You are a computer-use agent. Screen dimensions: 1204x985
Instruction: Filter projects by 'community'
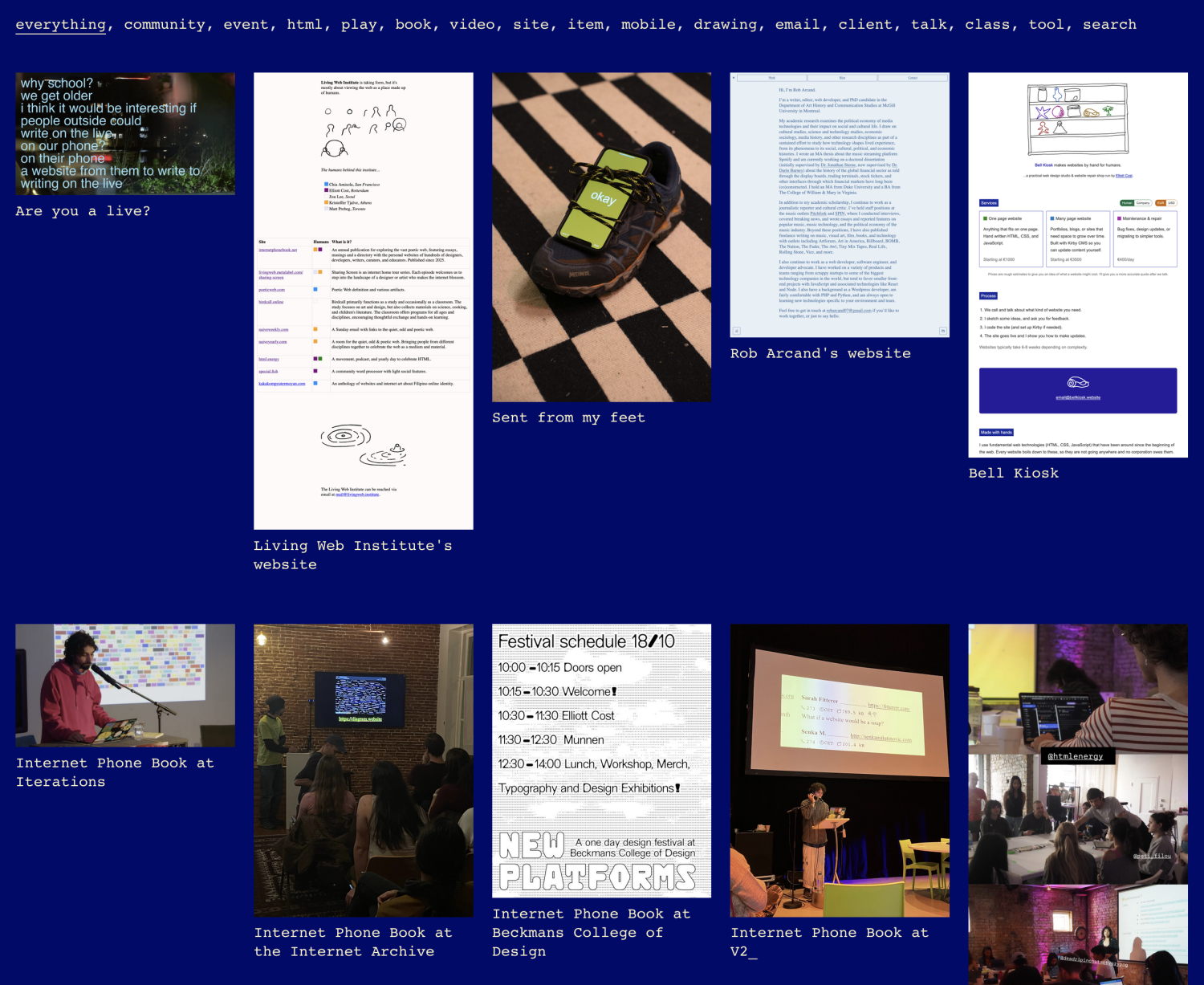[165, 25]
